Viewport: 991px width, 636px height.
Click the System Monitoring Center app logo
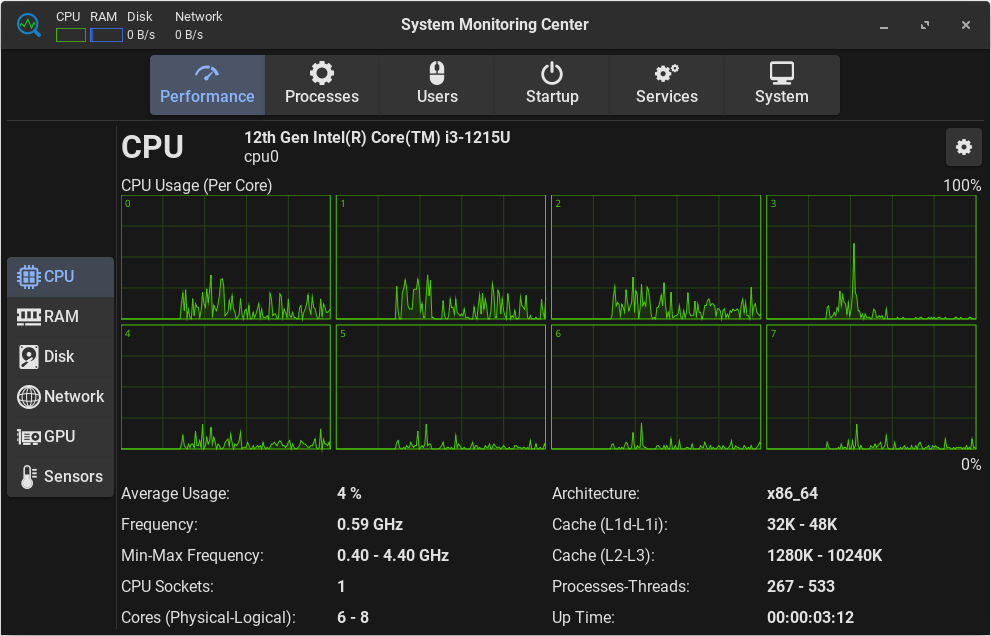pyautogui.click(x=29, y=25)
